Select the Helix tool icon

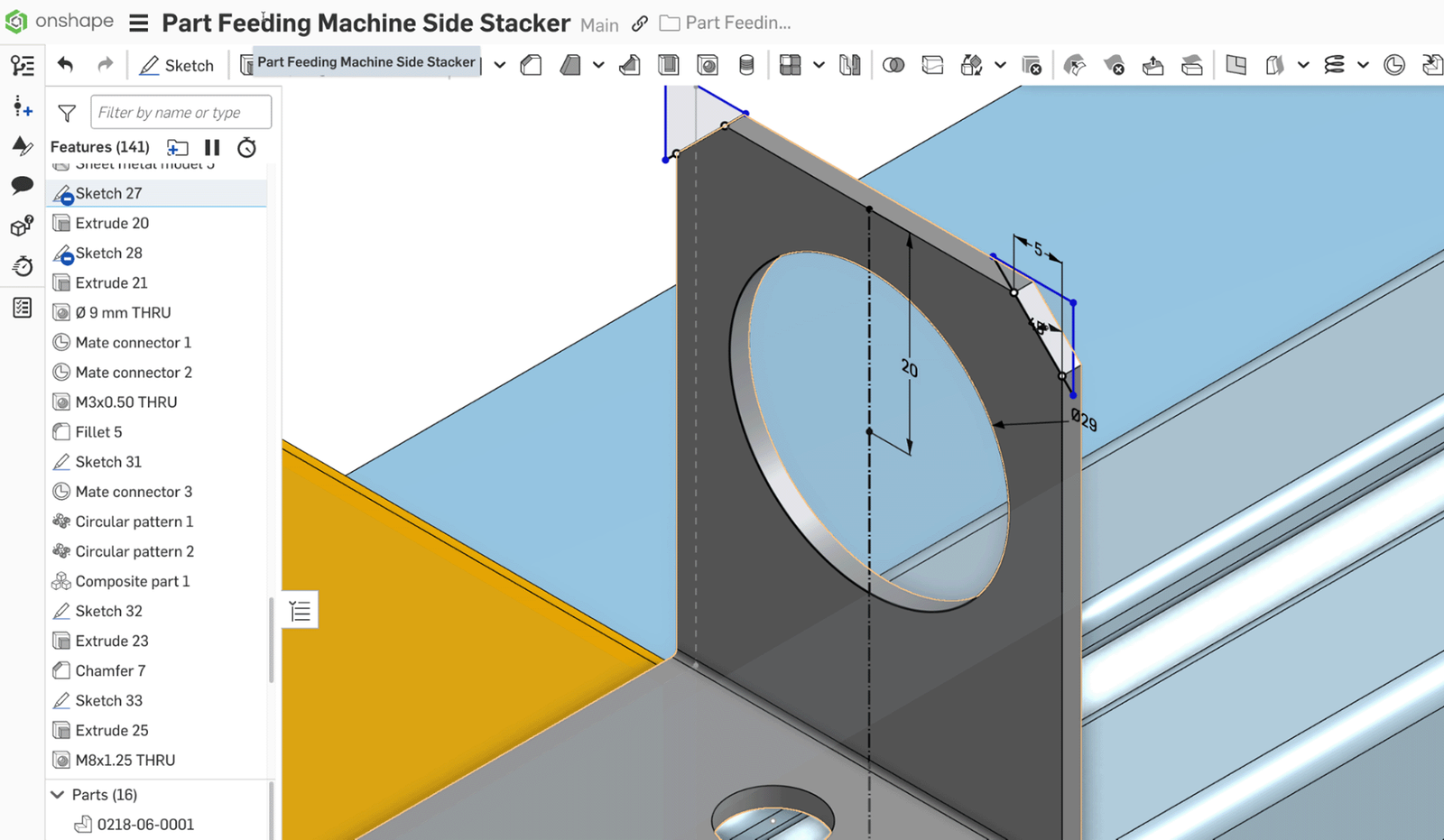click(x=1334, y=65)
